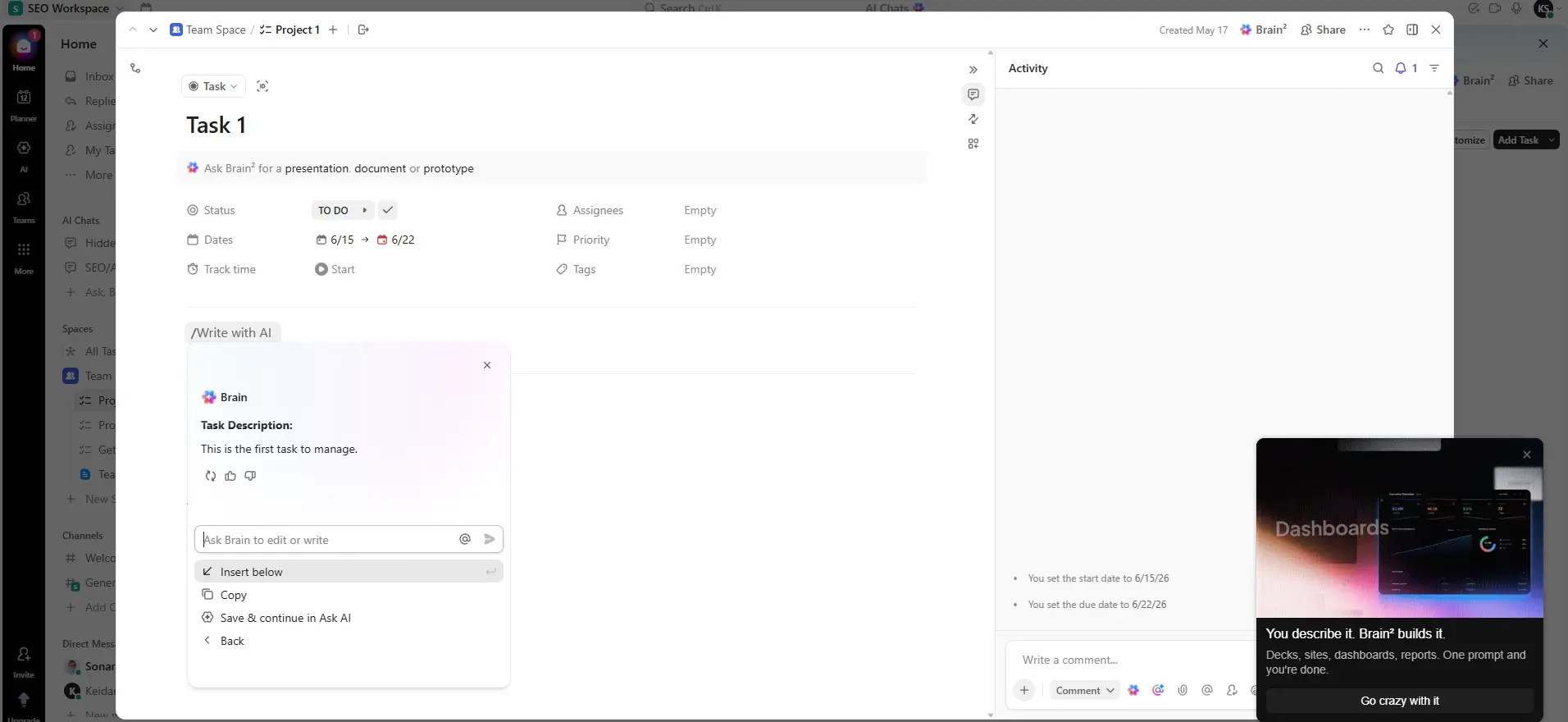Image resolution: width=1568 pixels, height=722 pixels.
Task: Set Priority field showing Empty
Action: point(700,240)
